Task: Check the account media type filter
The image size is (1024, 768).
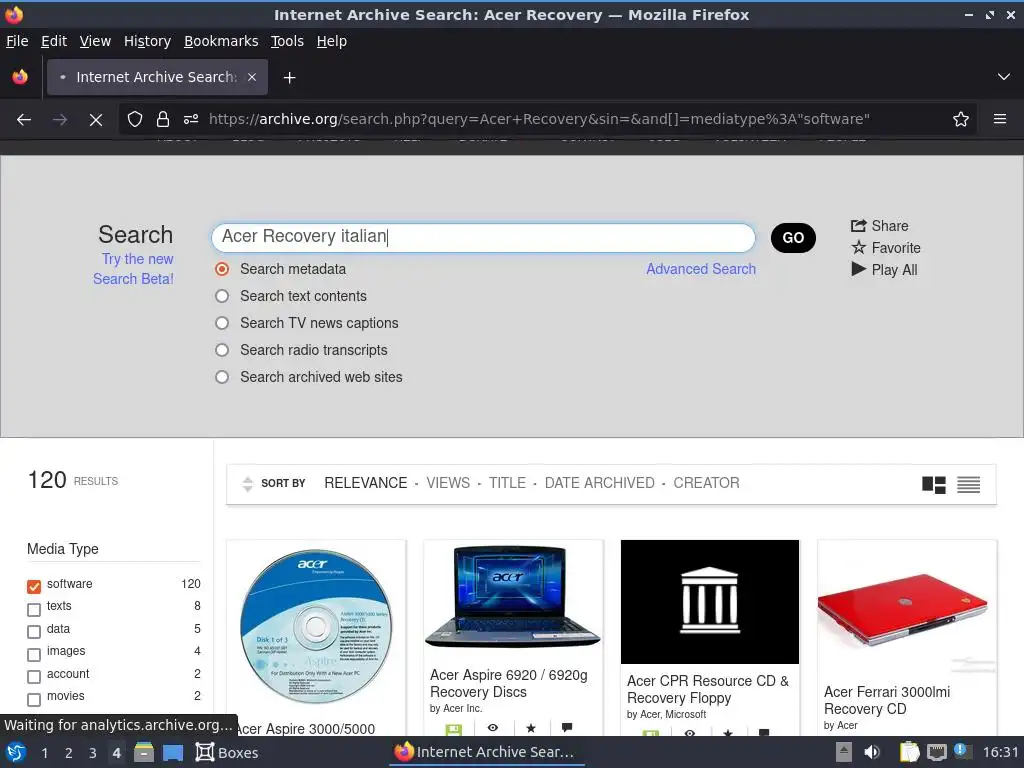Action: 34,677
